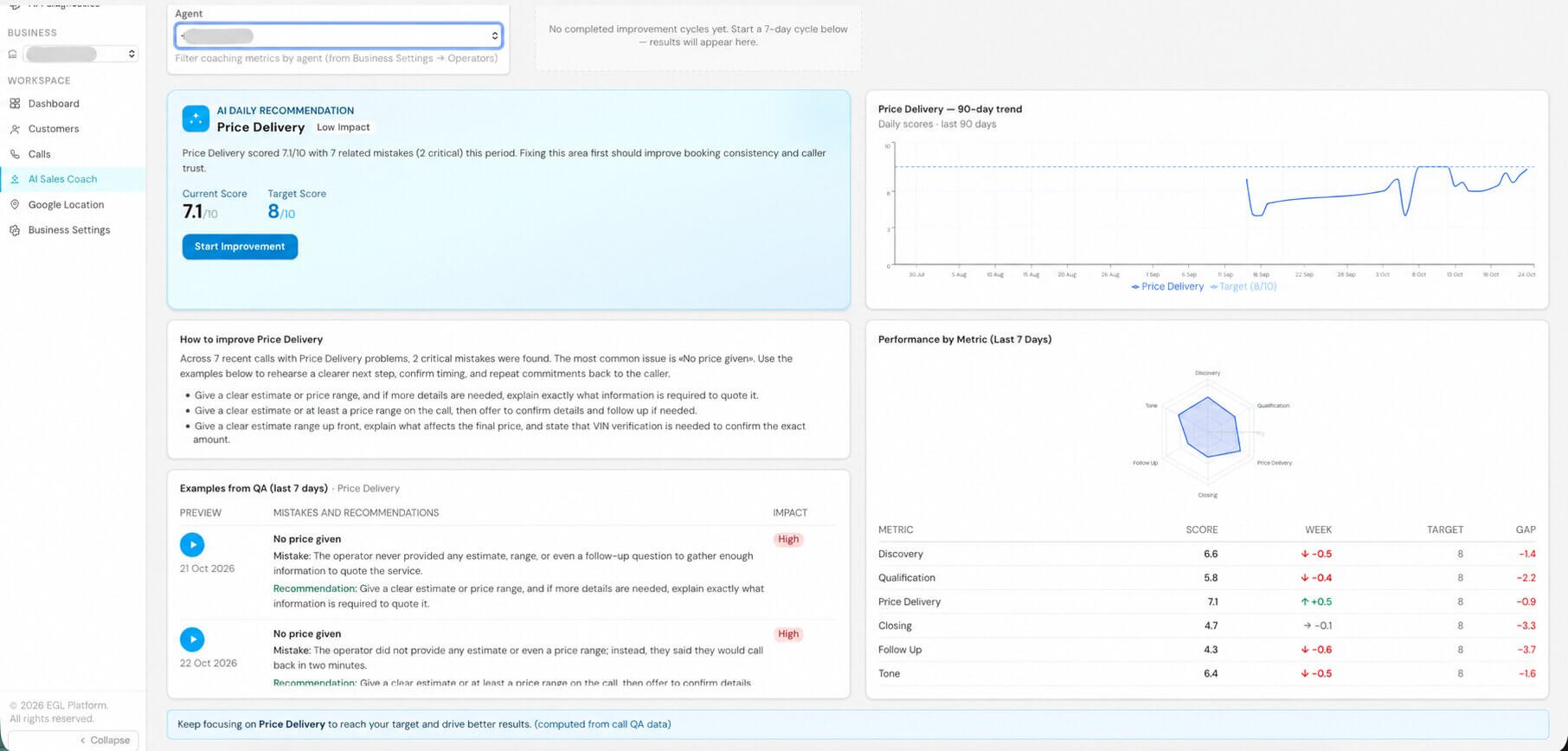Toggle Target (8/10) legend series
This screenshot has width=1568, height=751.
(1243, 286)
